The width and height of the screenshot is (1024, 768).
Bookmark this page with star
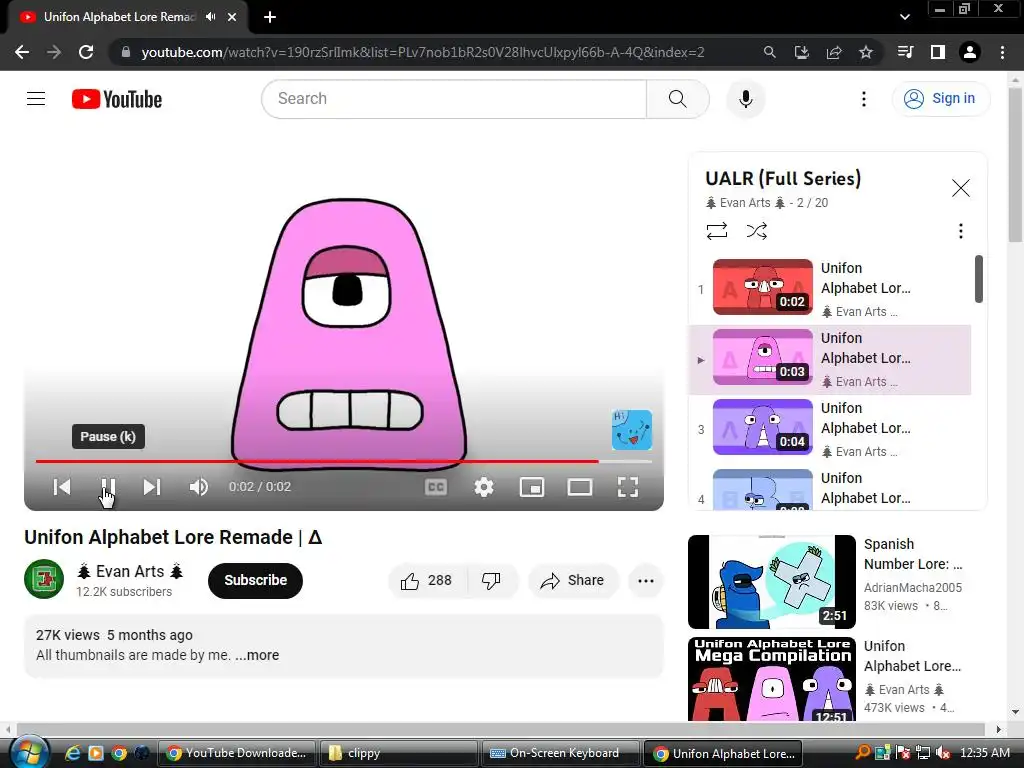tap(865, 52)
